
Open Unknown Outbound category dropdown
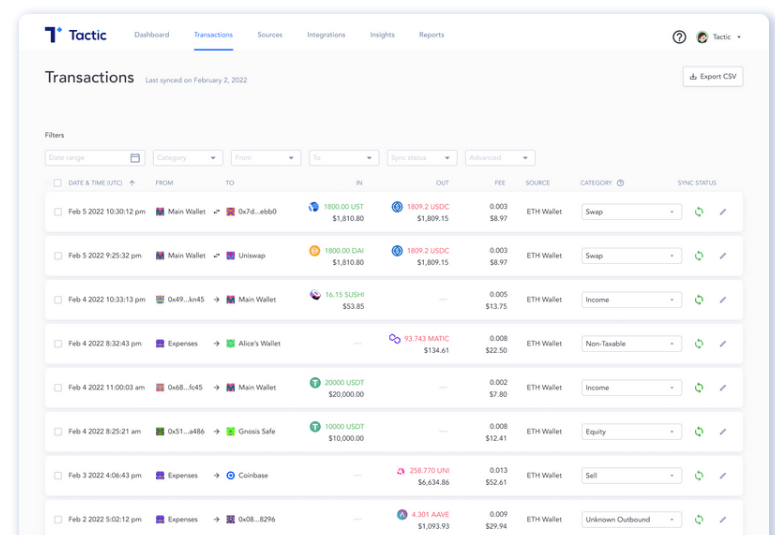[x=632, y=519]
